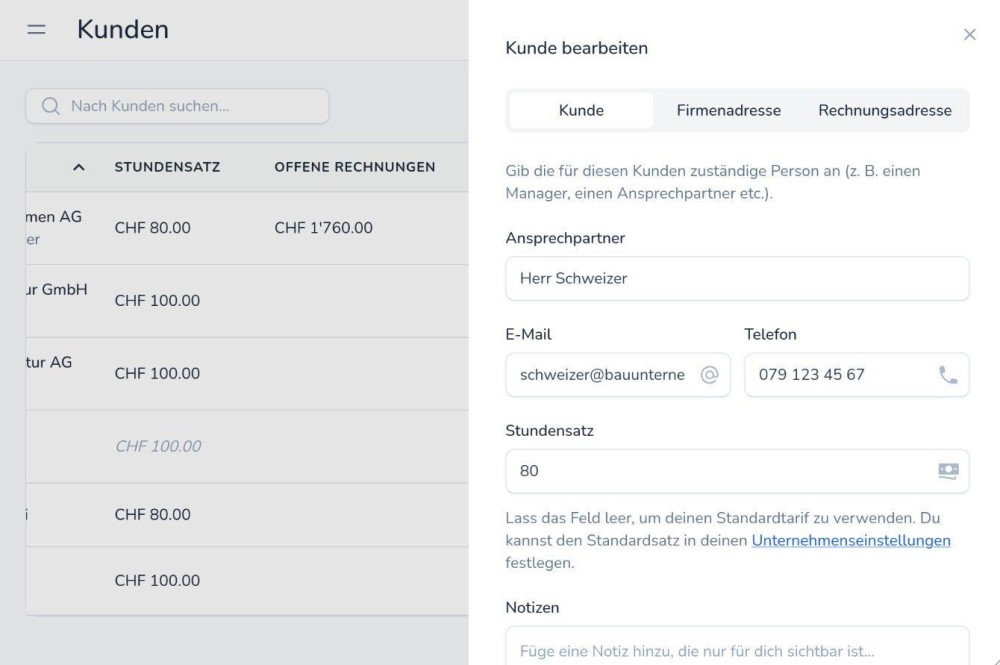Click the E-Mail input containing schweizer@bauunterne

tap(600, 374)
